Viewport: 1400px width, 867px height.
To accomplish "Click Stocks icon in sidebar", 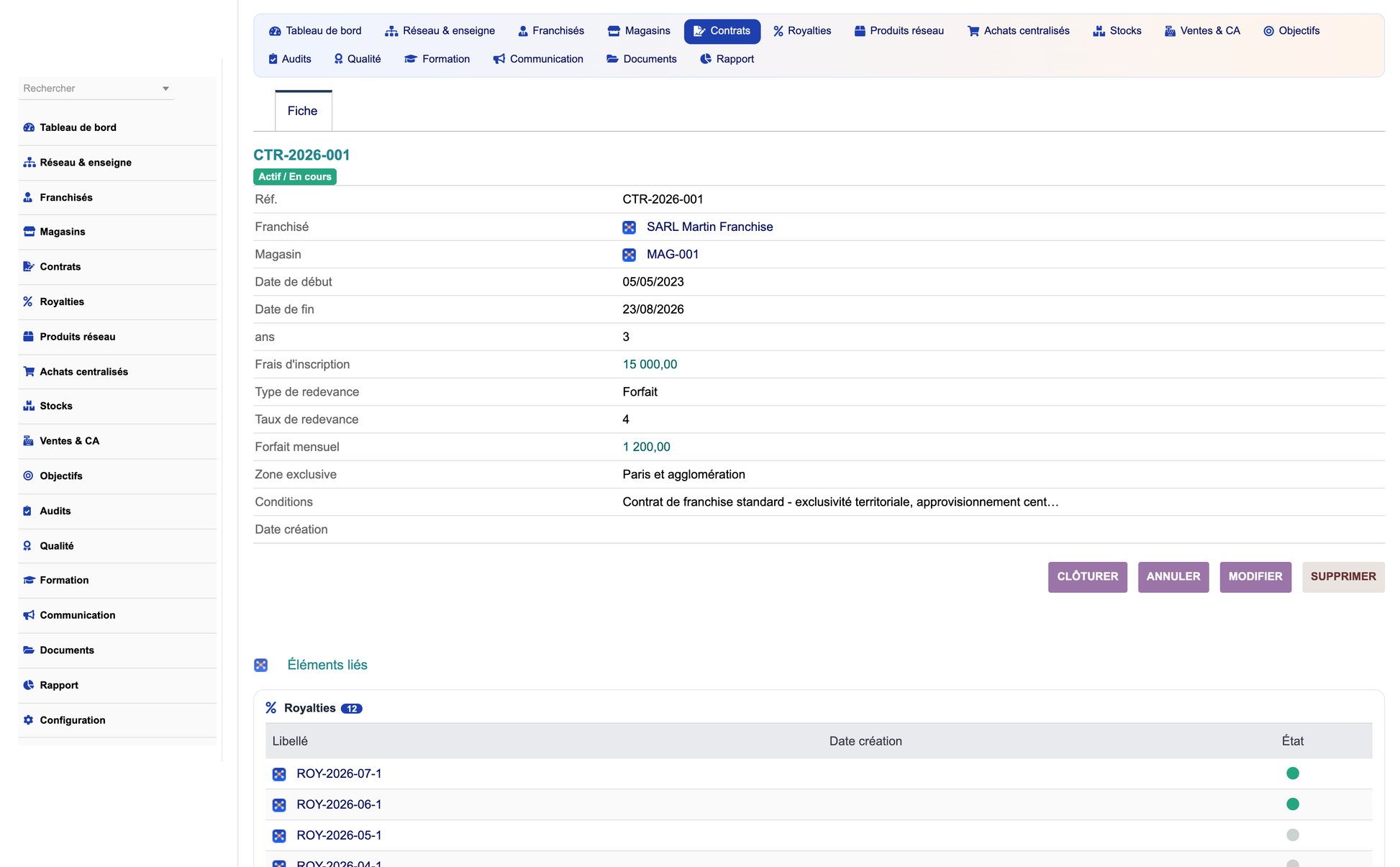I will 29,406.
